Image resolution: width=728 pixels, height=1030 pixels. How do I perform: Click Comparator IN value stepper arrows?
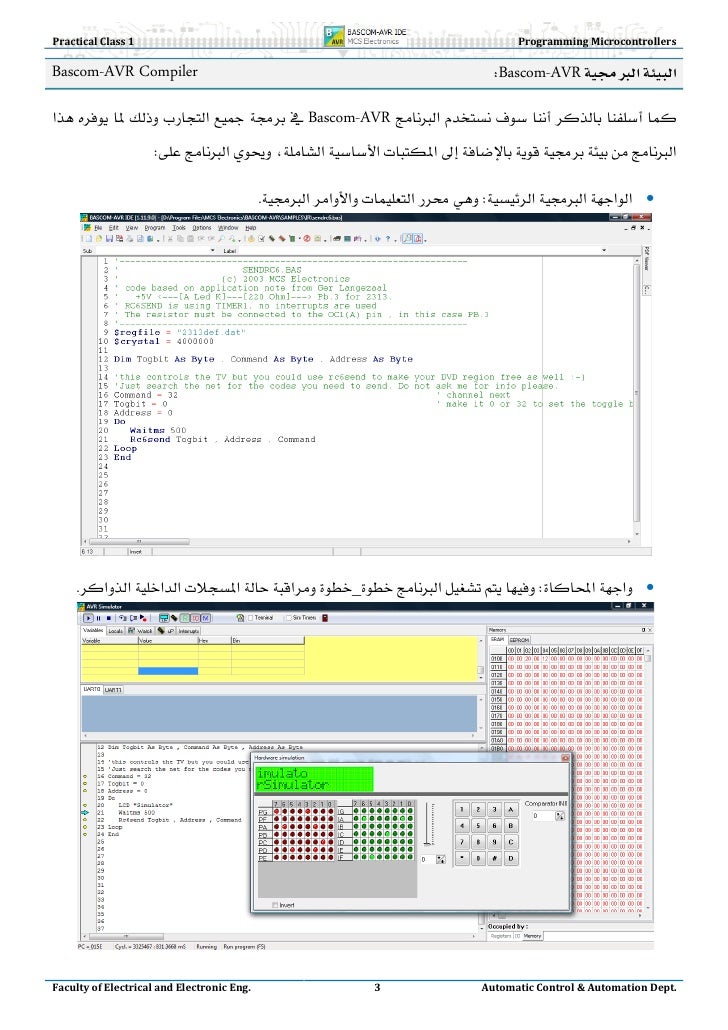[x=560, y=817]
